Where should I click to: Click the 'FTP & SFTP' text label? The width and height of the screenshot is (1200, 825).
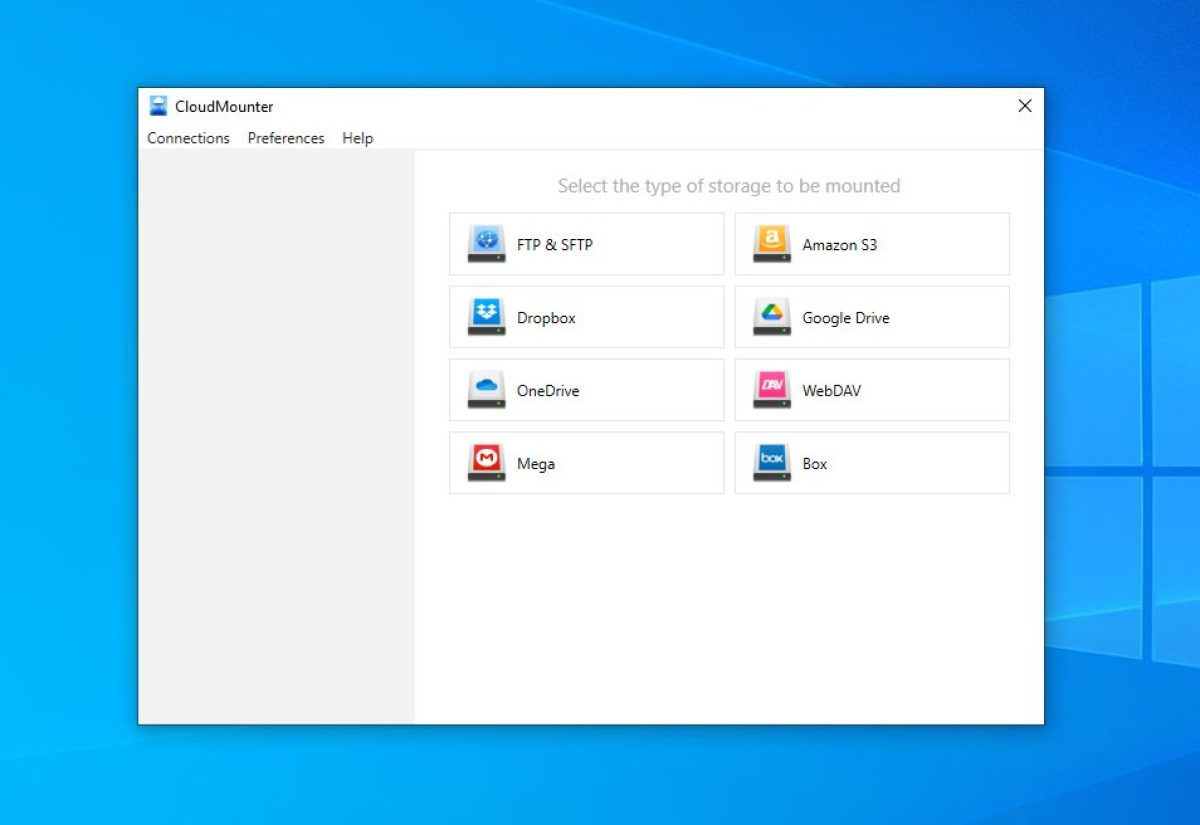coord(554,245)
